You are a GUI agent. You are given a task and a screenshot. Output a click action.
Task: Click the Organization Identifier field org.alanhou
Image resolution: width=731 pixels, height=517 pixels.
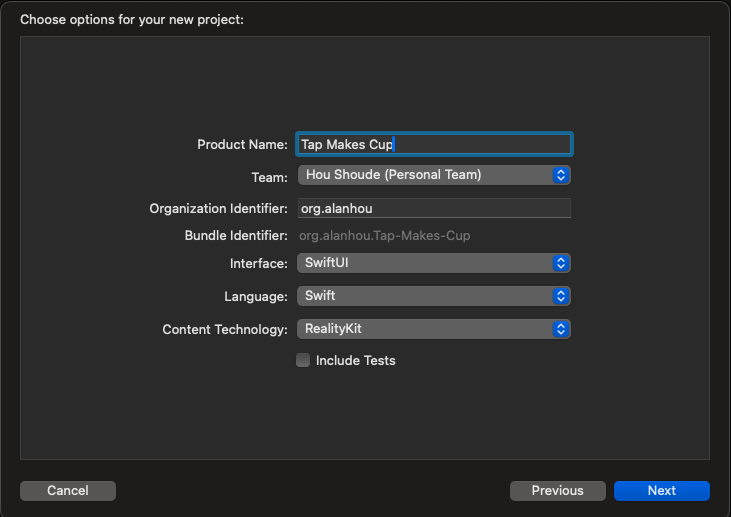click(433, 208)
